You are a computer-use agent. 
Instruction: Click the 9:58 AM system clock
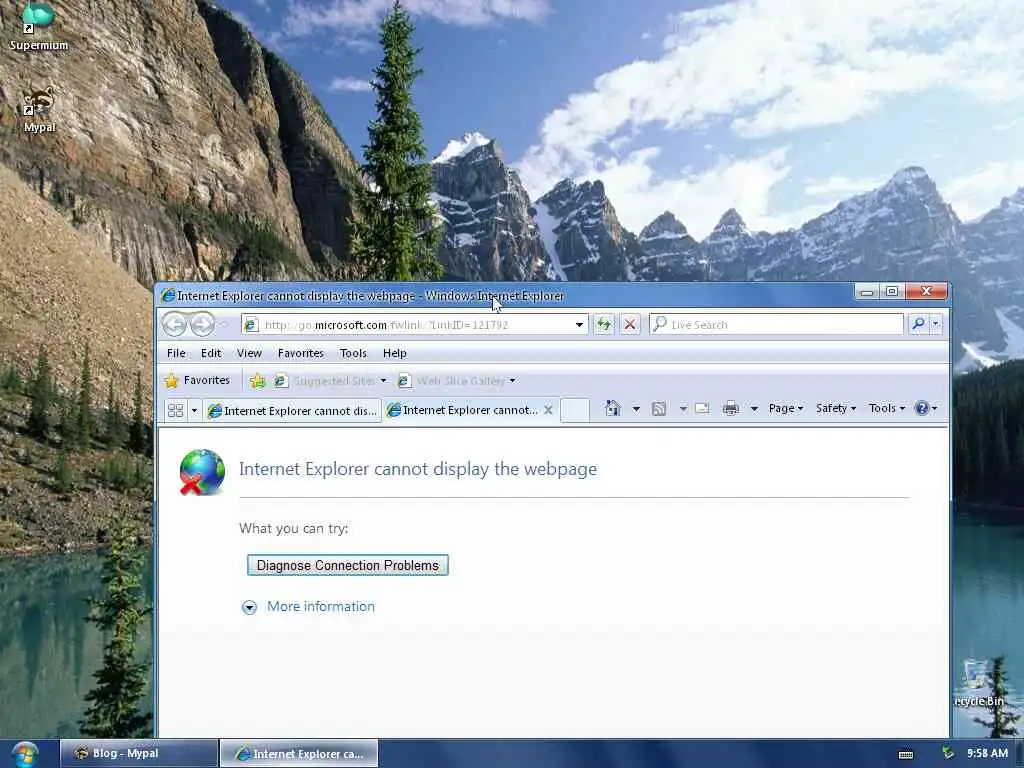(987, 753)
